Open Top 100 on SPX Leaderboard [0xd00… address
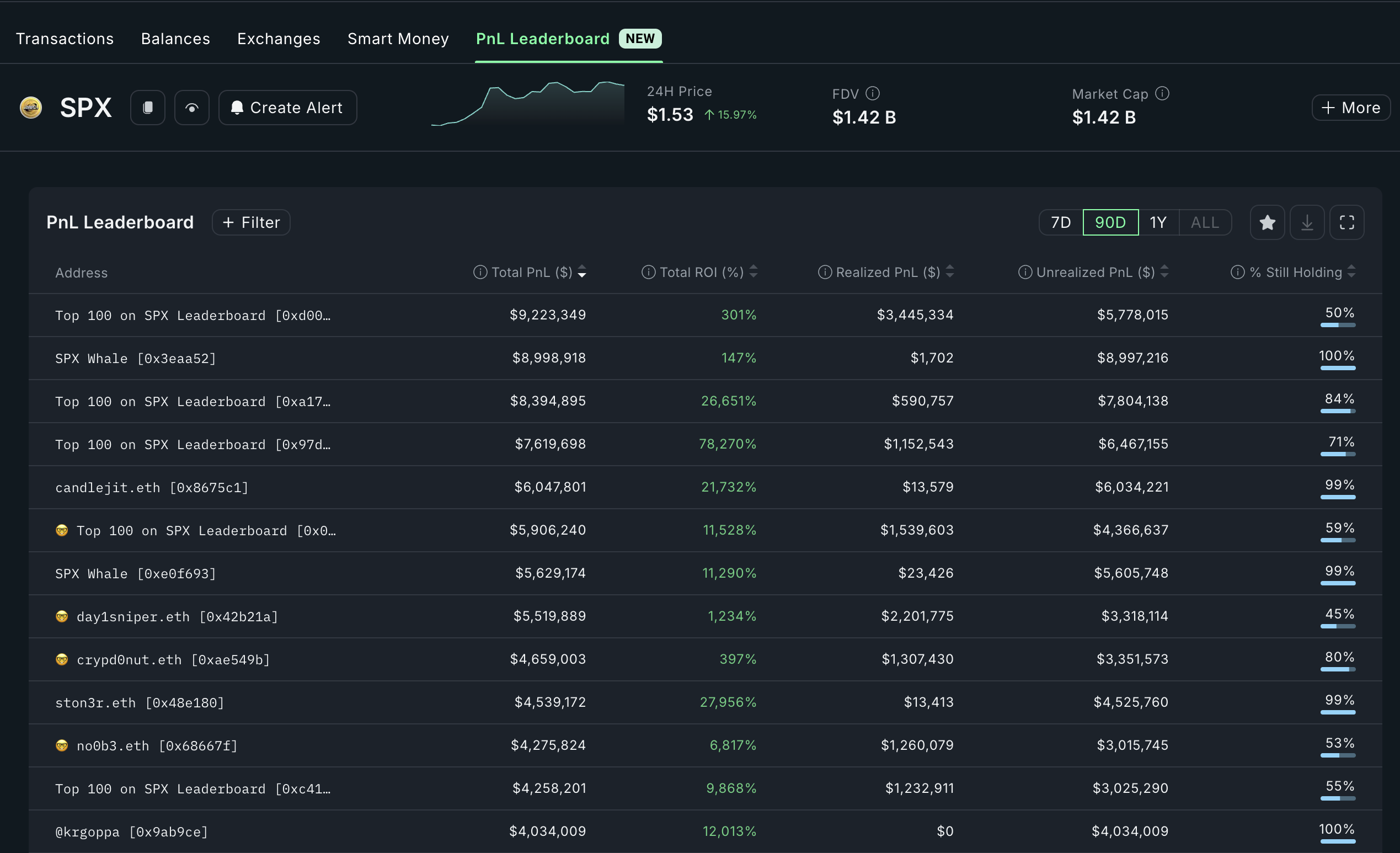The image size is (1400, 853). (x=193, y=316)
